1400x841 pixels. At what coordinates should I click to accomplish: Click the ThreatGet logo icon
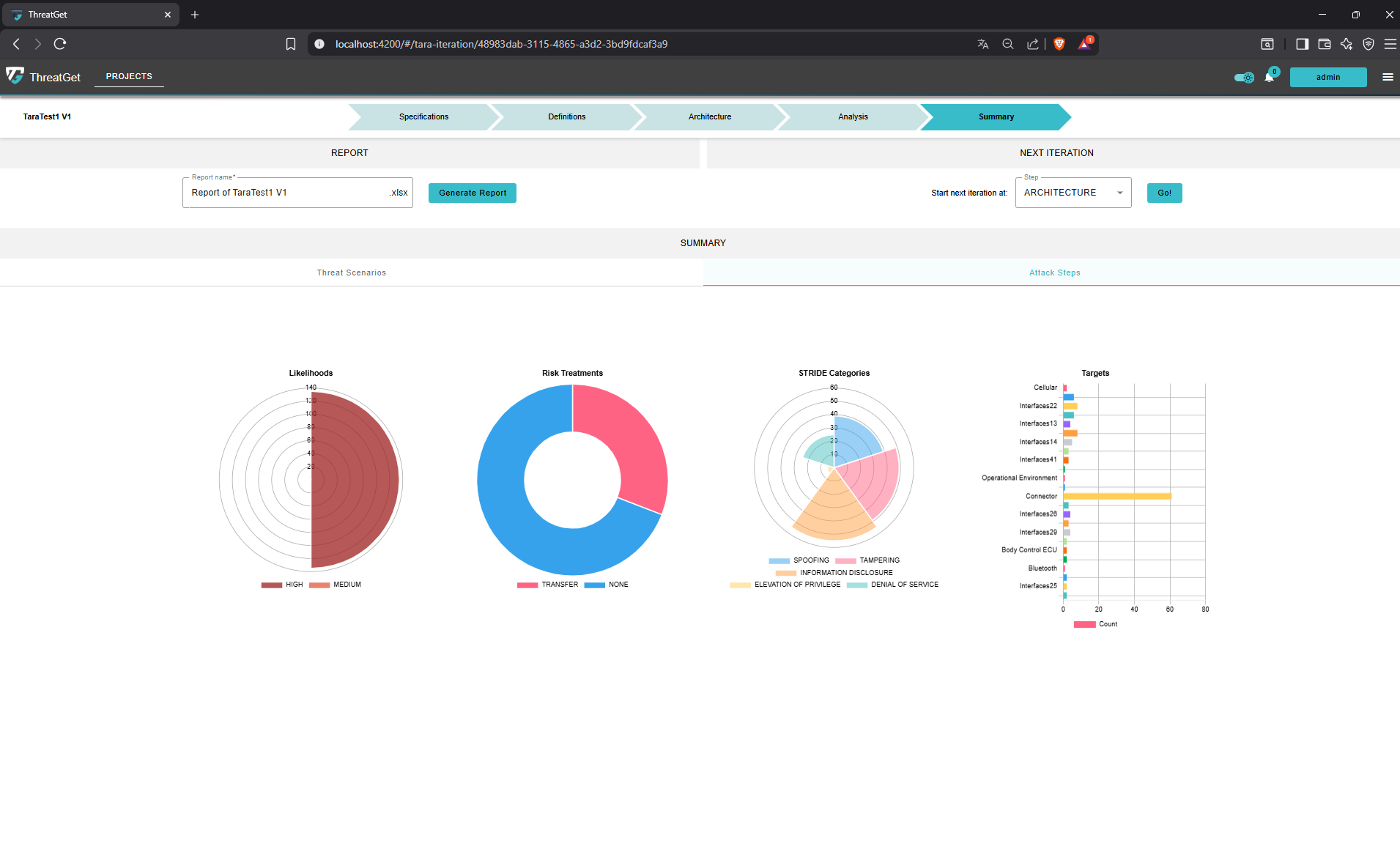click(15, 76)
